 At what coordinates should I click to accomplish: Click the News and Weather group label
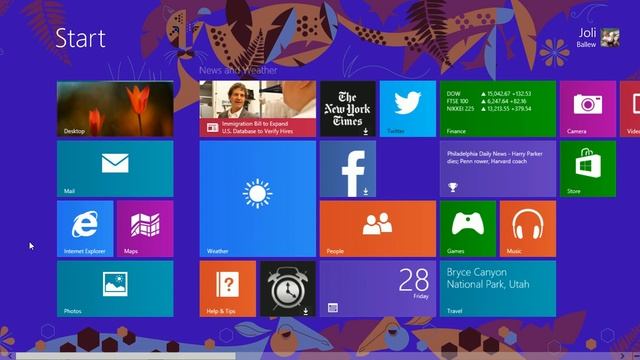point(238,70)
